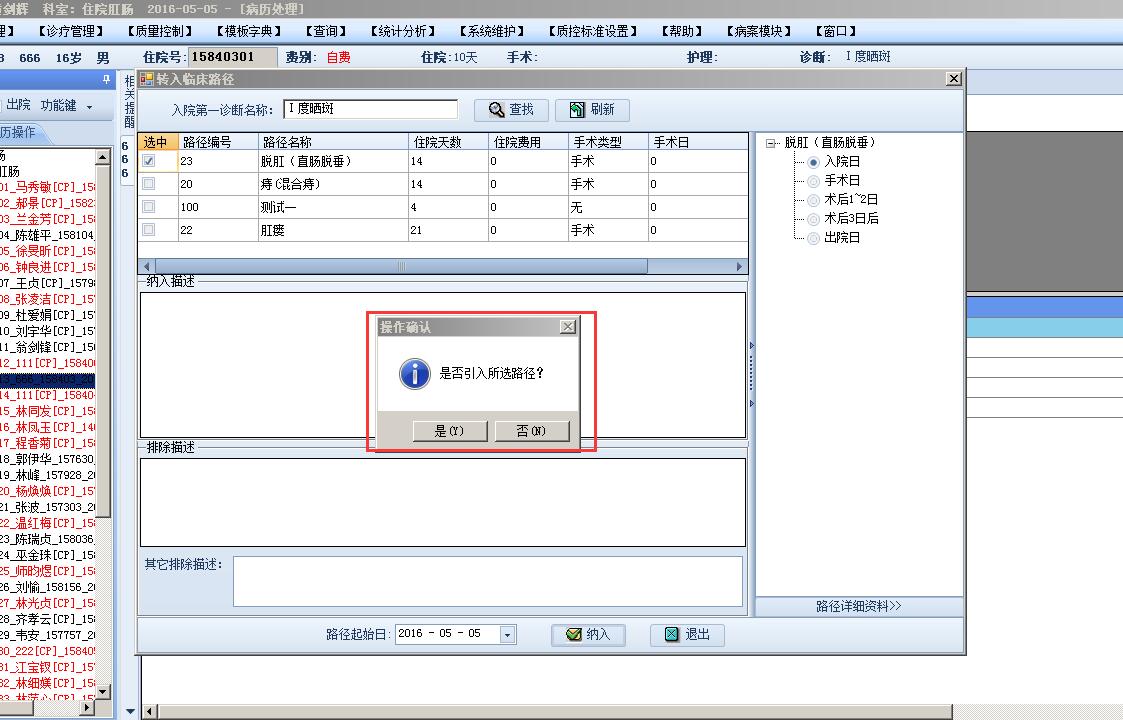This screenshot has height=720, width=1123.
Task: Open the 模板字典 menu
Action: [x=249, y=32]
